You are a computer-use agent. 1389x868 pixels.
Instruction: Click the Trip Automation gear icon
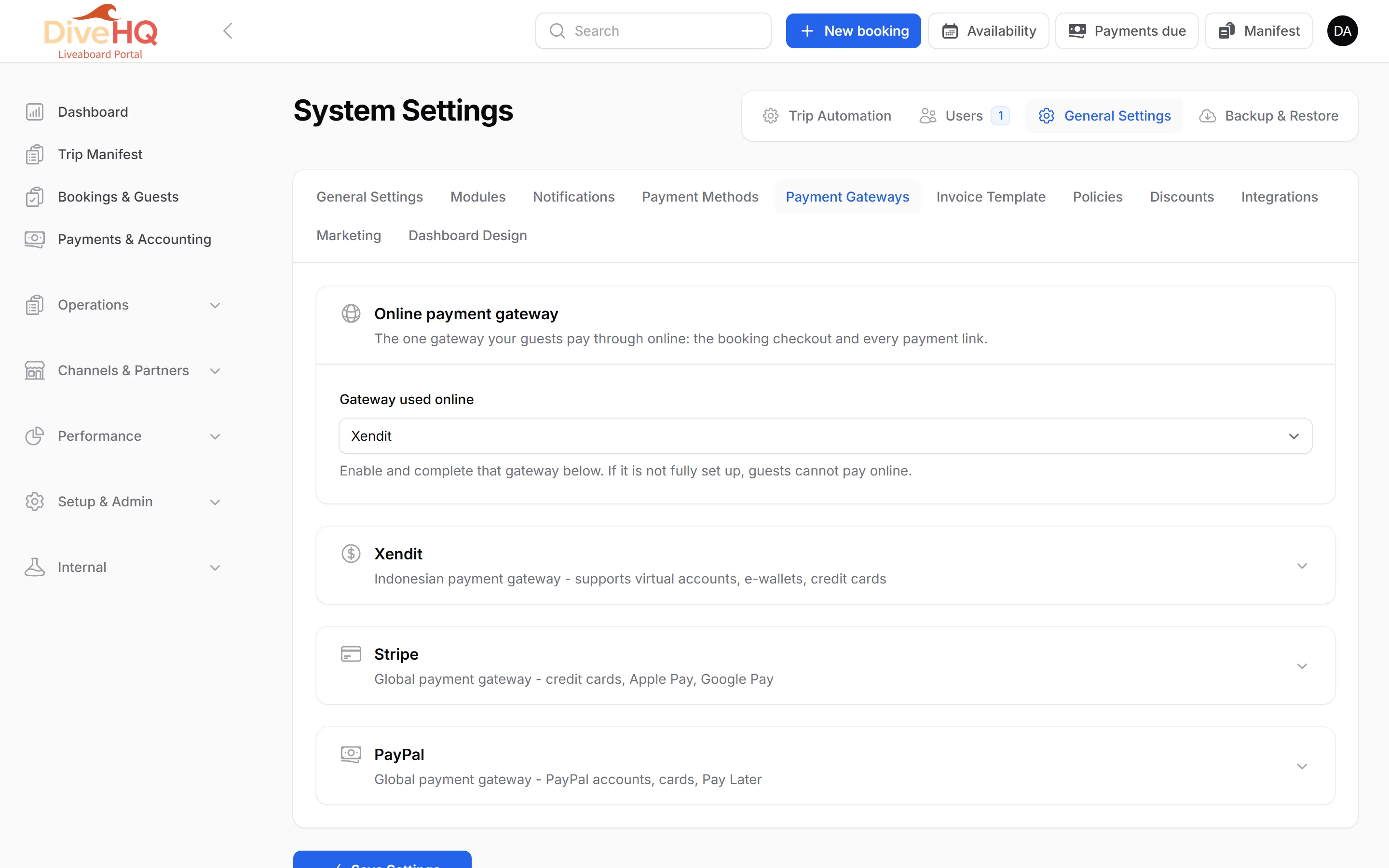(x=770, y=116)
